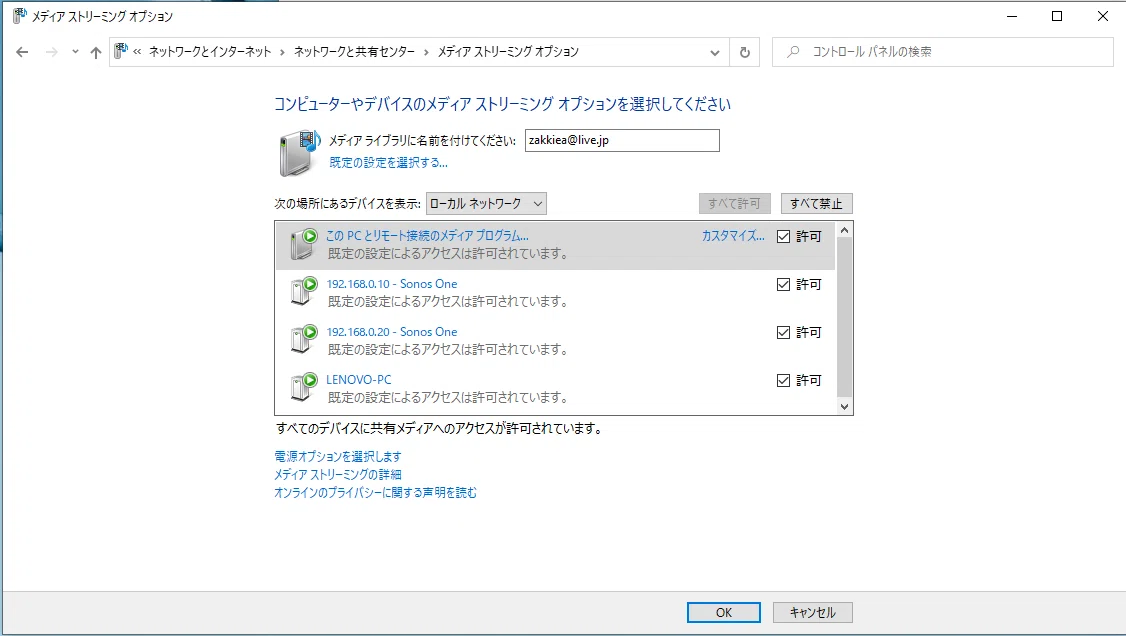Image resolution: width=1126 pixels, height=636 pixels.
Task: Click scroll down arrow in device list
Action: point(844,406)
